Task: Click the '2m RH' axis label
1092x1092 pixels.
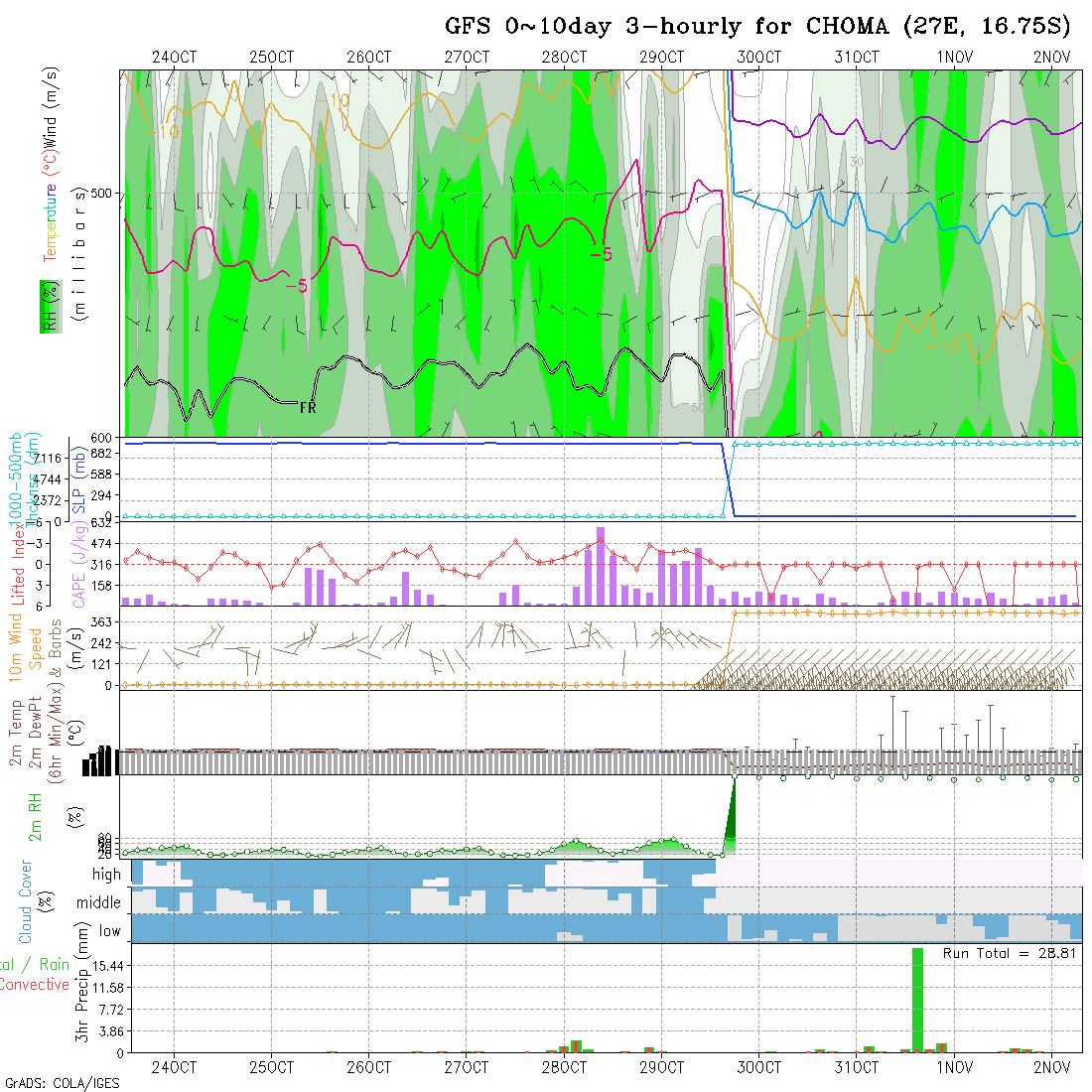Action: point(36,814)
